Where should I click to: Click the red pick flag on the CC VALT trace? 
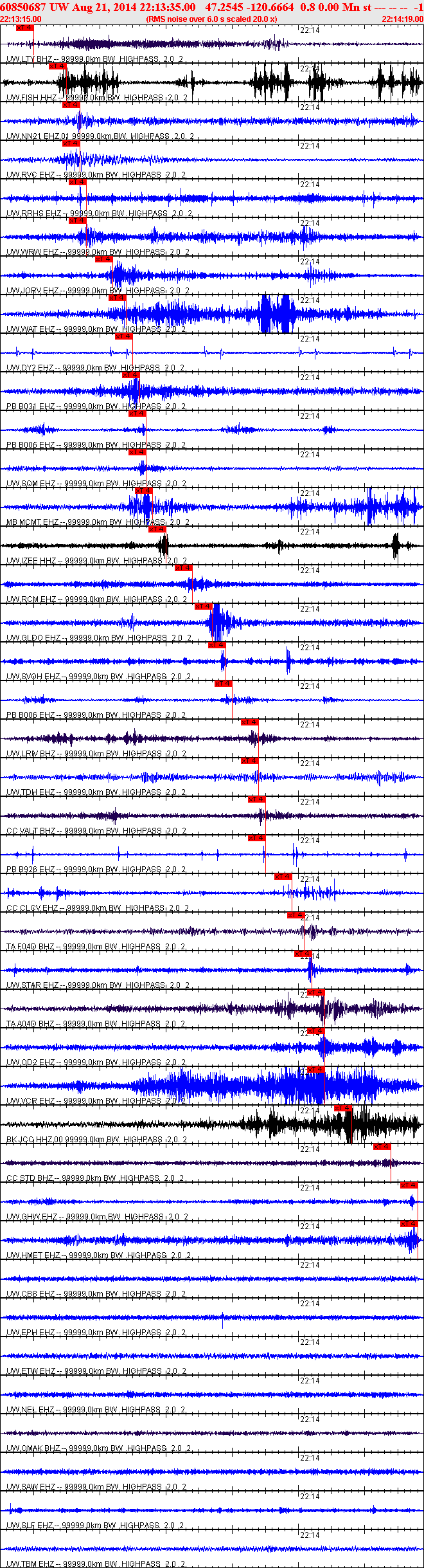pyautogui.click(x=256, y=799)
